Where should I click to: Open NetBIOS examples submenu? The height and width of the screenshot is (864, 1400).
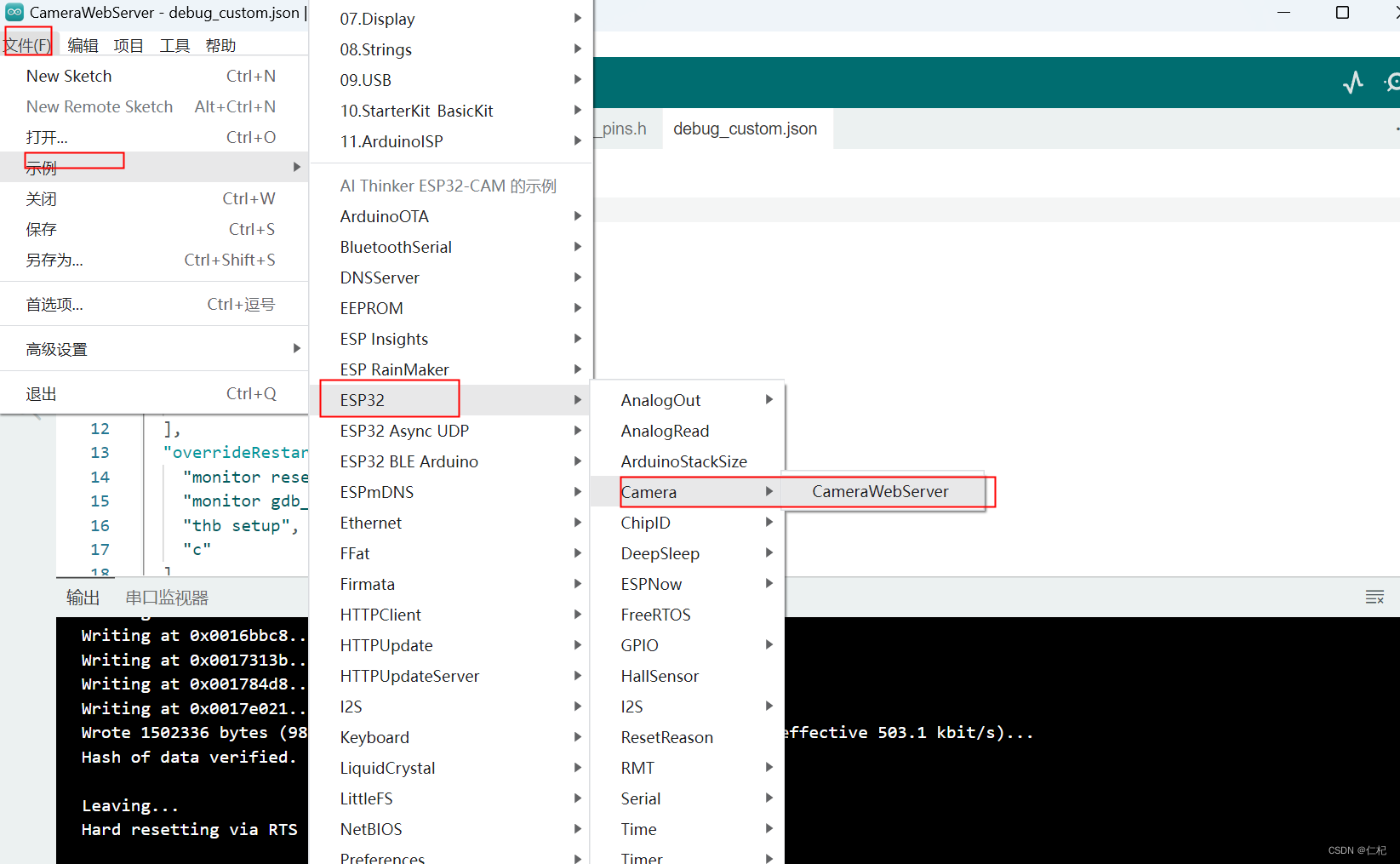coord(451,829)
